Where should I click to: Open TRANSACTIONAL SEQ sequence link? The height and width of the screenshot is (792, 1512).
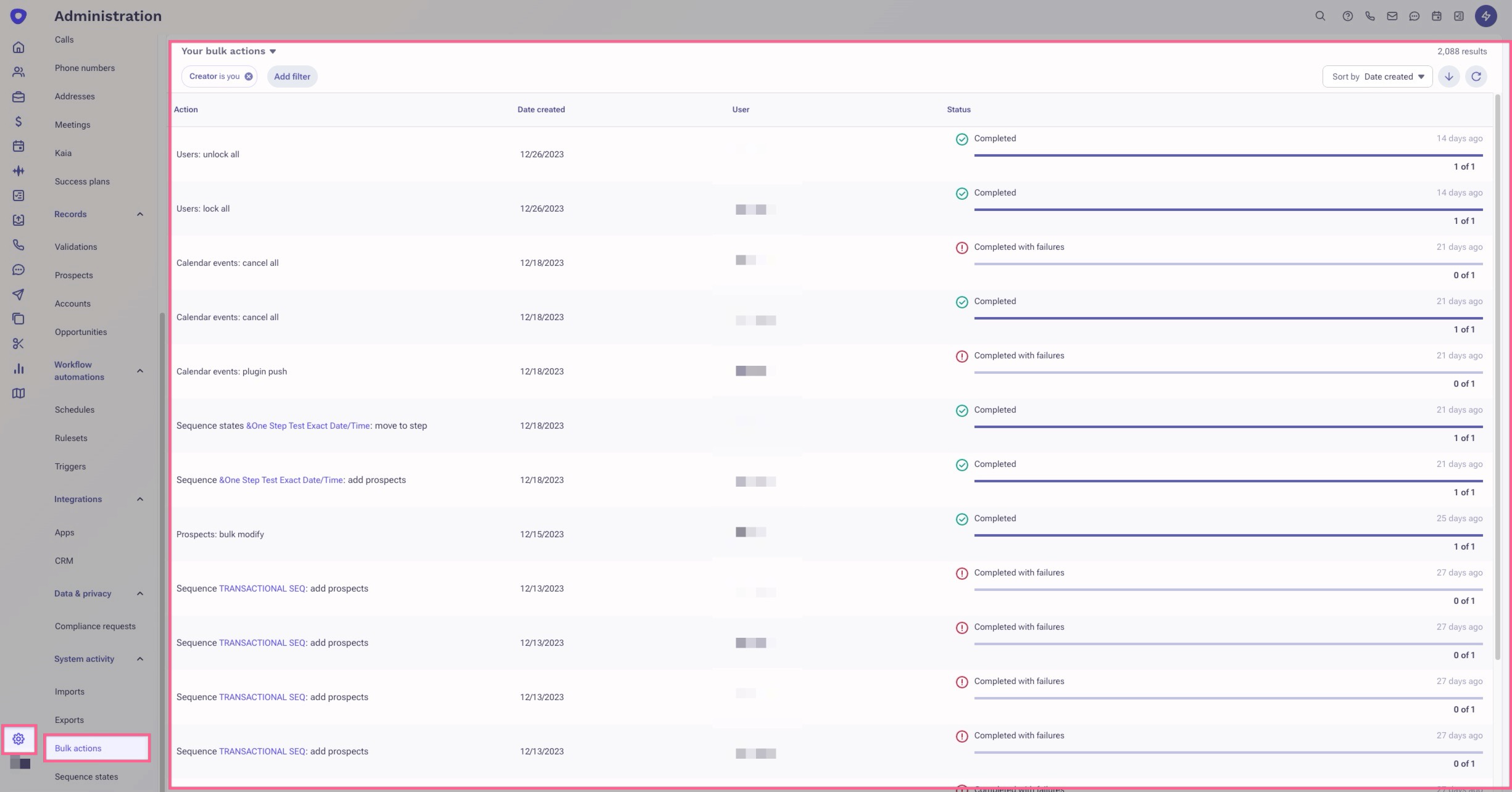point(262,588)
